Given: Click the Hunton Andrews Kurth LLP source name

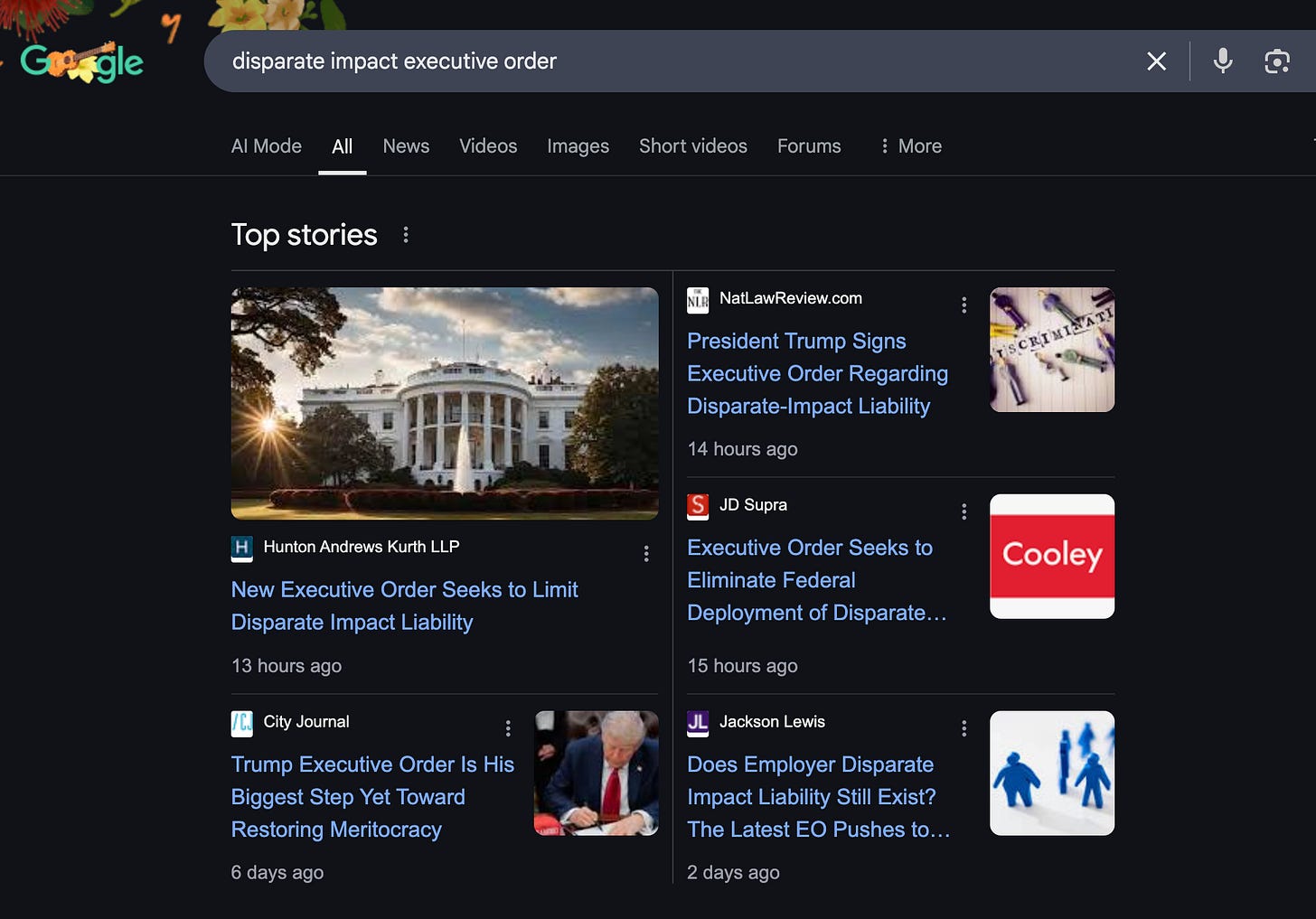Looking at the screenshot, I should coord(362,547).
